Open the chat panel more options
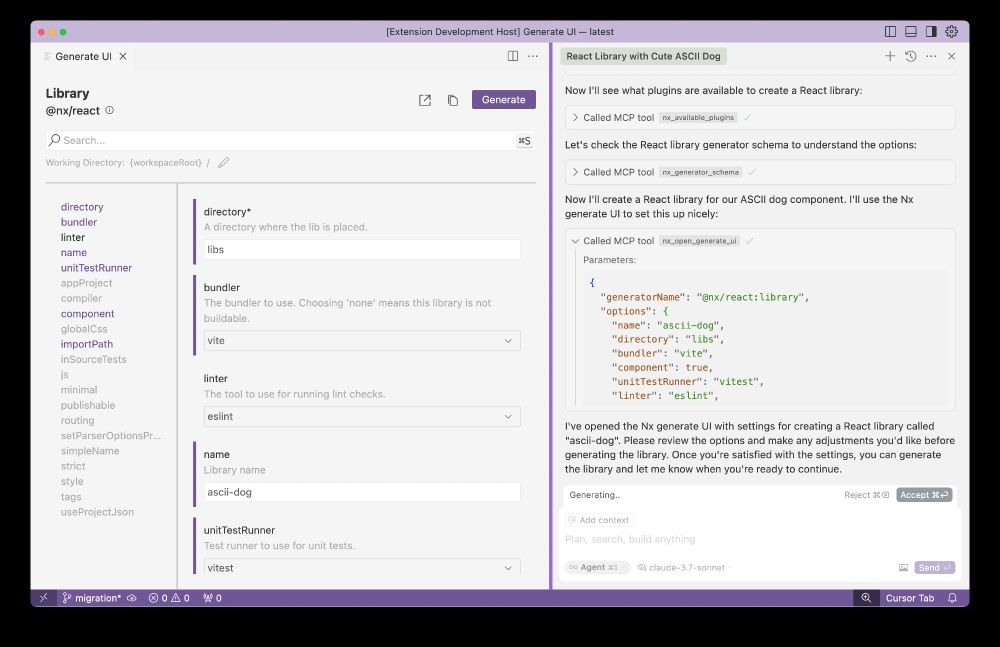This screenshot has height=647, width=1000. [931, 56]
